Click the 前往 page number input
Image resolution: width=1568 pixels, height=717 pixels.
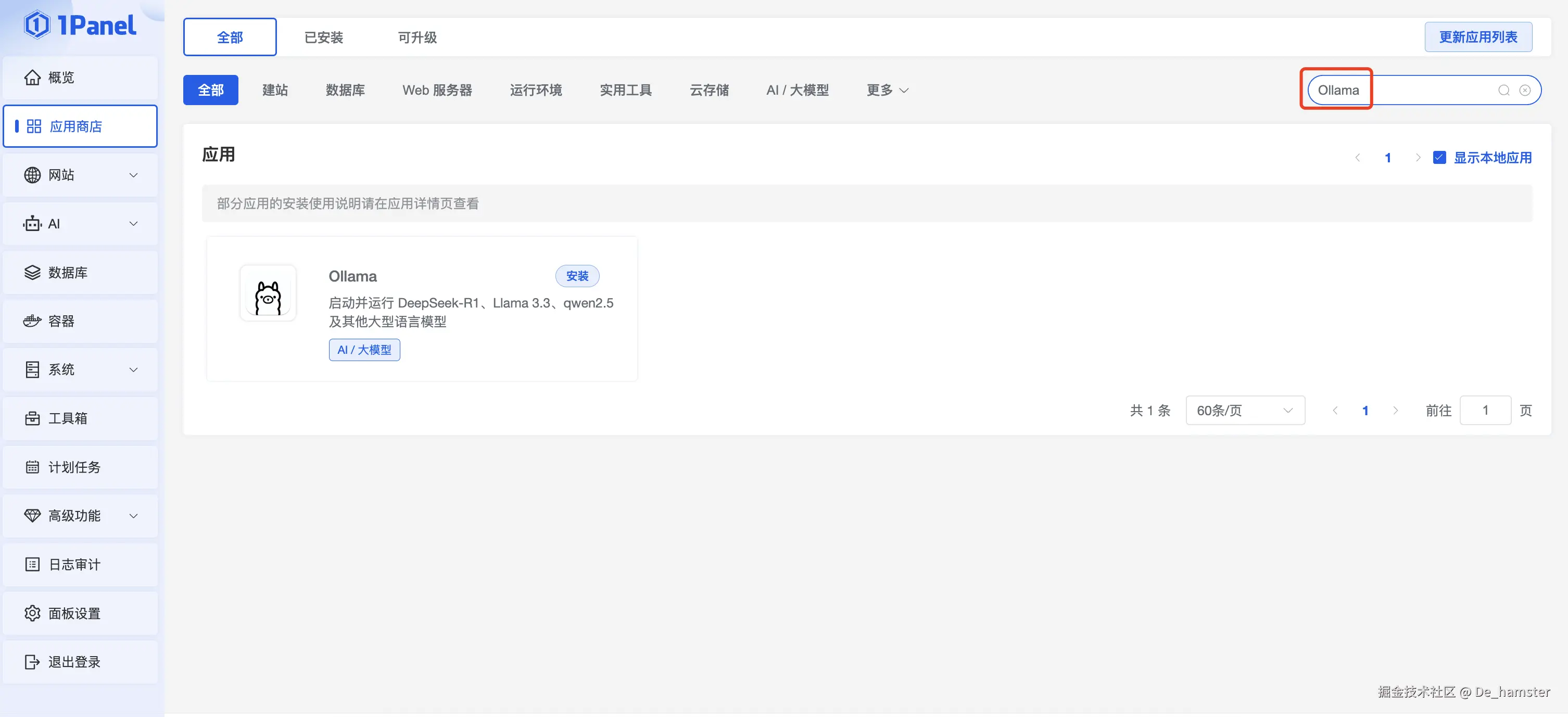pyautogui.click(x=1485, y=411)
